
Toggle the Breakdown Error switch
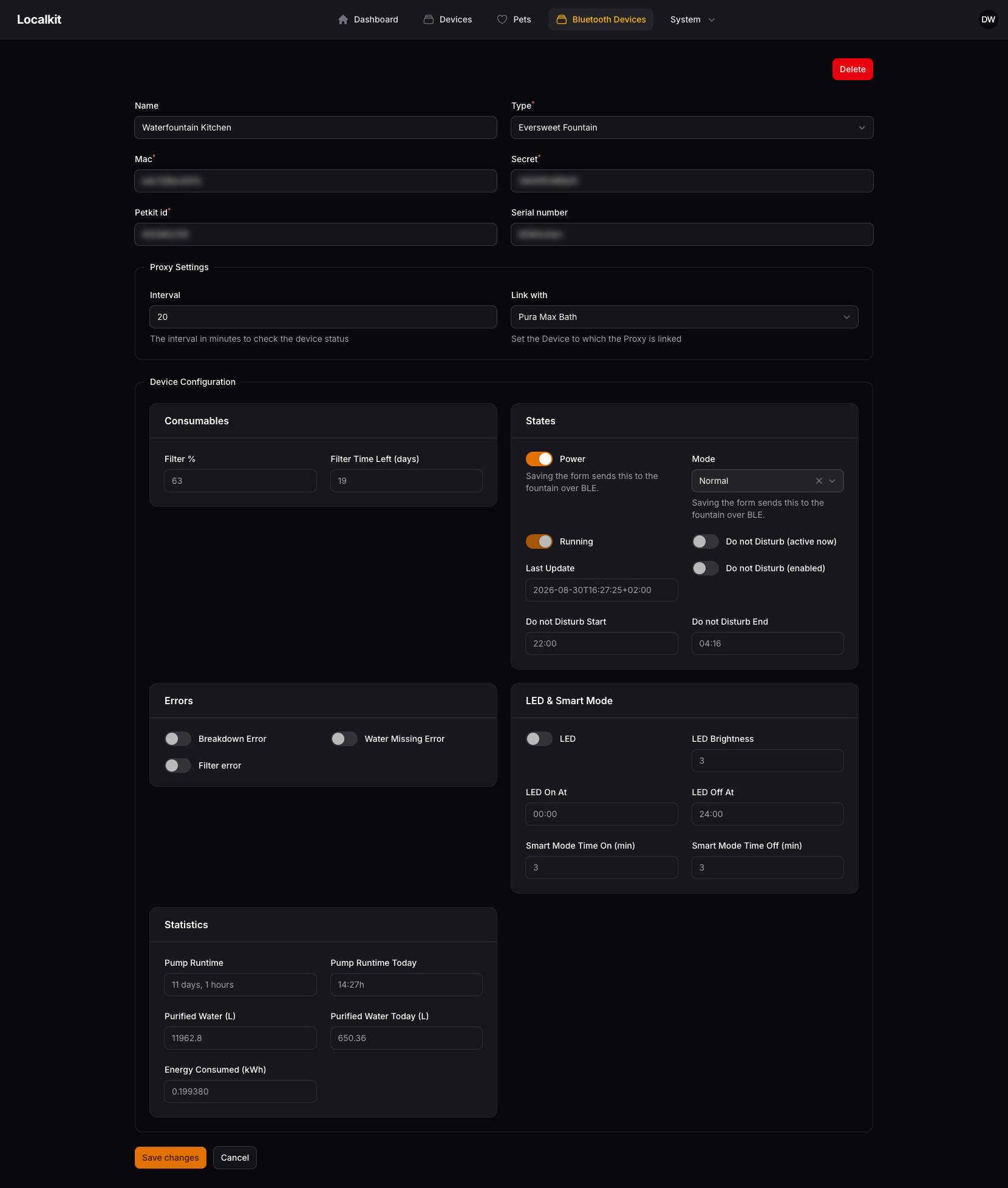tap(178, 739)
